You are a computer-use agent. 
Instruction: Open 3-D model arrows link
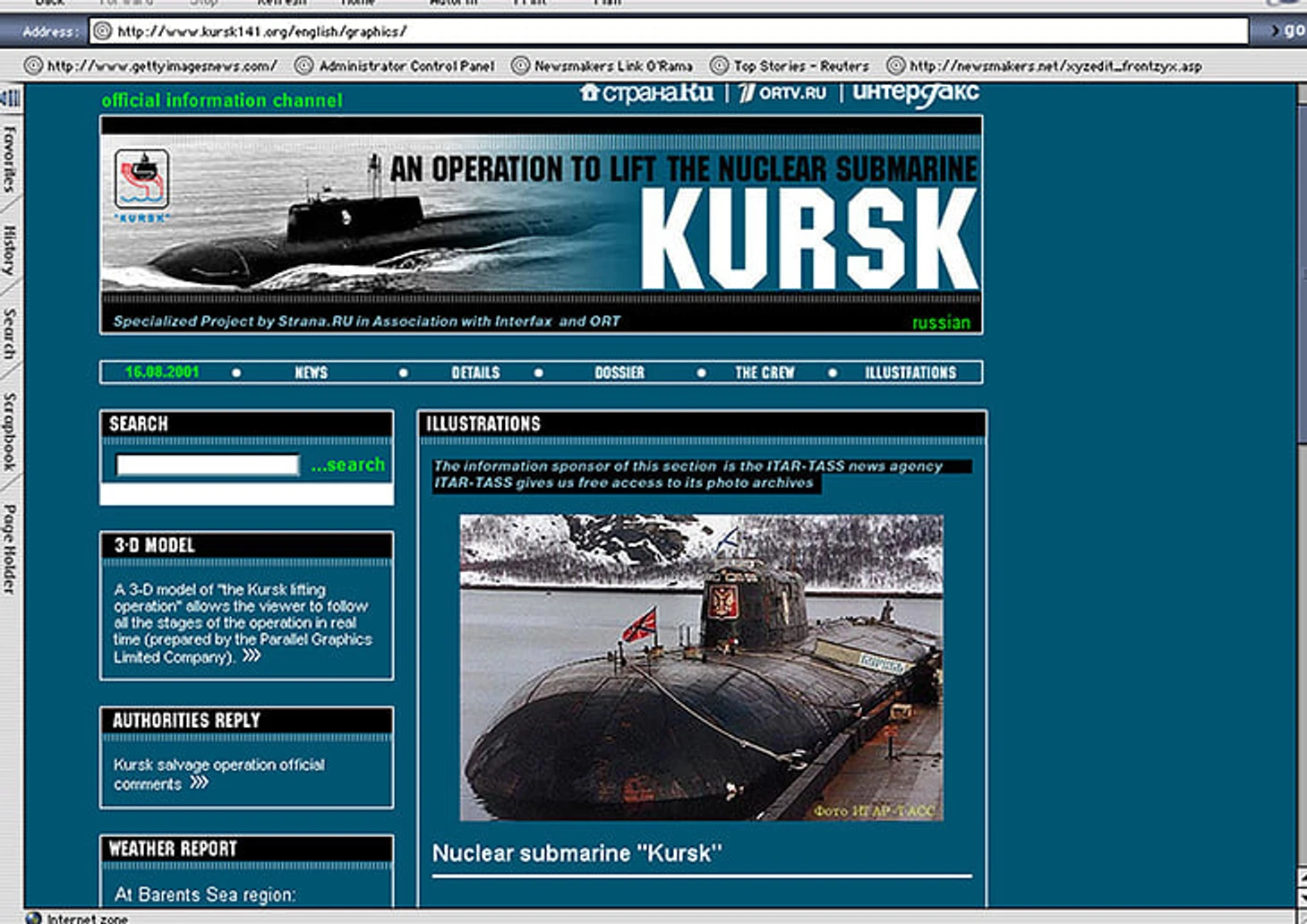pos(252,655)
